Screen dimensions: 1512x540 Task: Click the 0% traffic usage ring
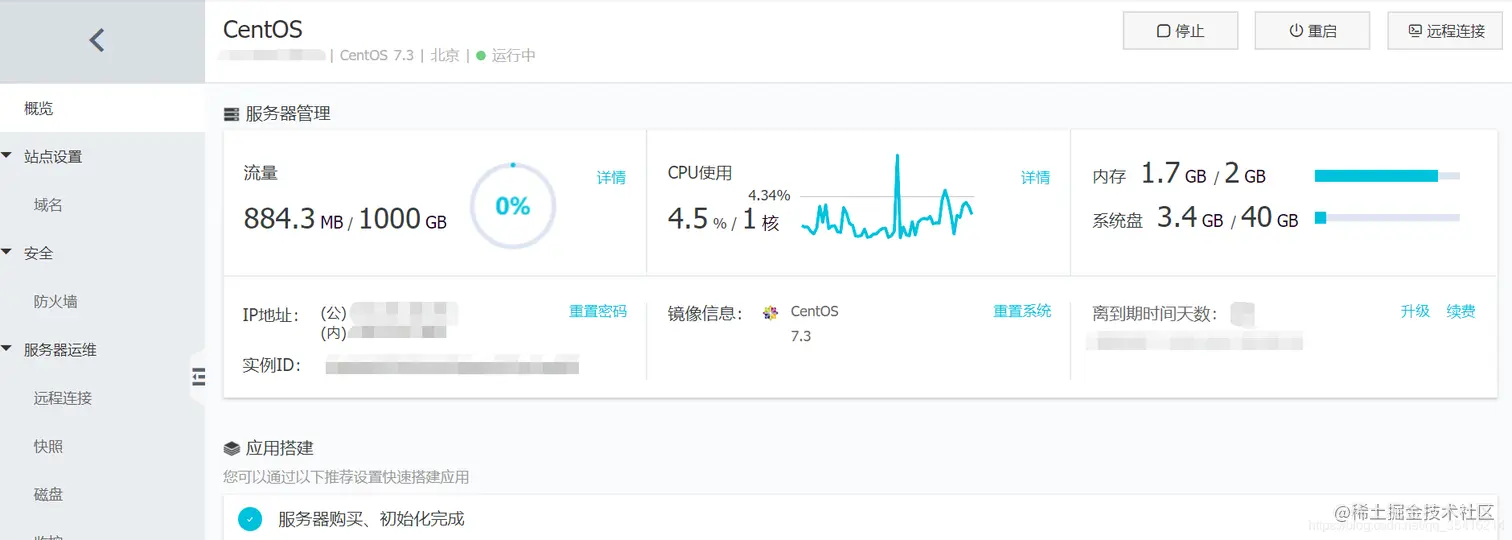point(513,206)
